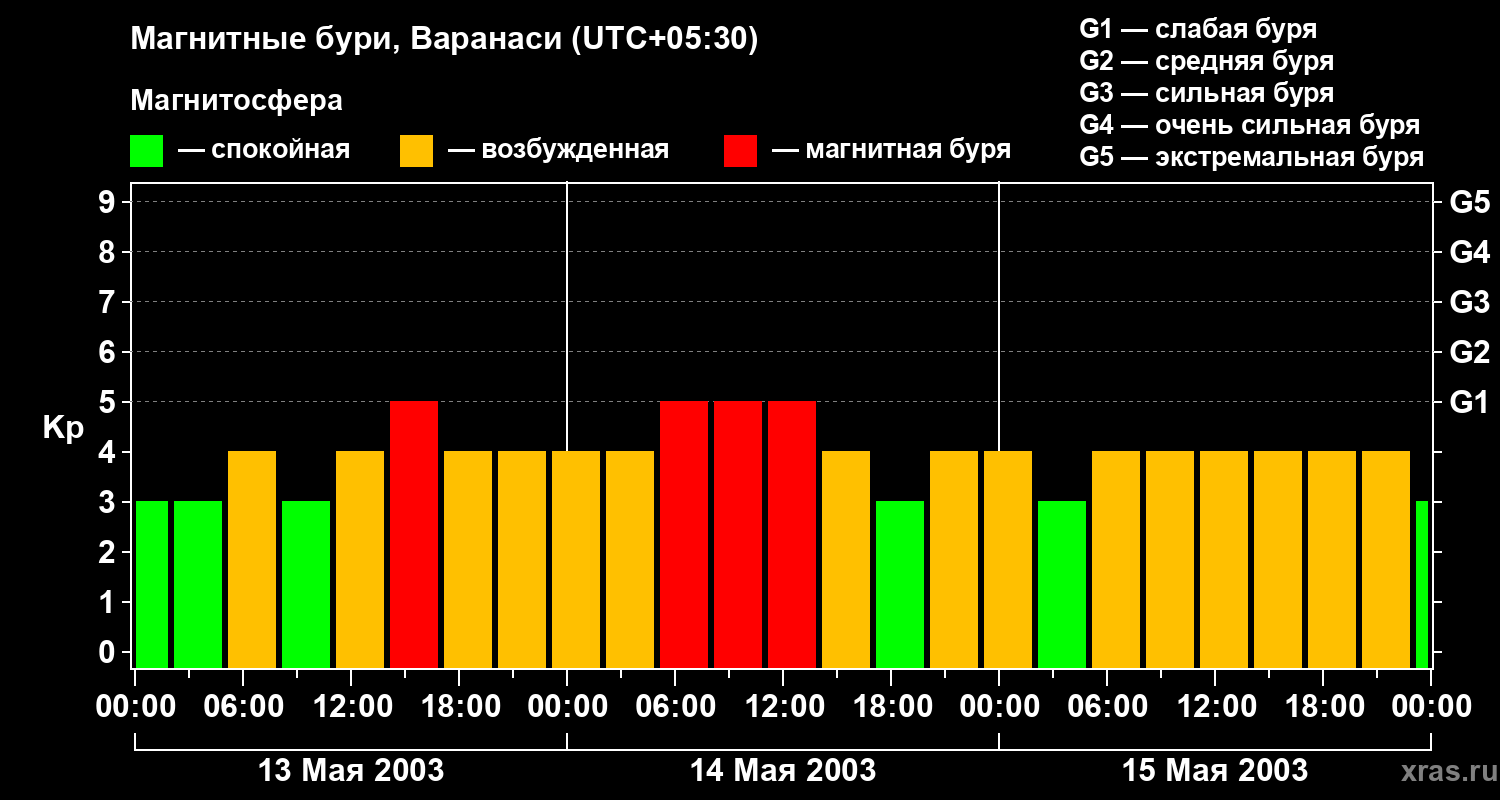1500x800 pixels.
Task: Select the last red bar on 14 May
Action: [792, 534]
